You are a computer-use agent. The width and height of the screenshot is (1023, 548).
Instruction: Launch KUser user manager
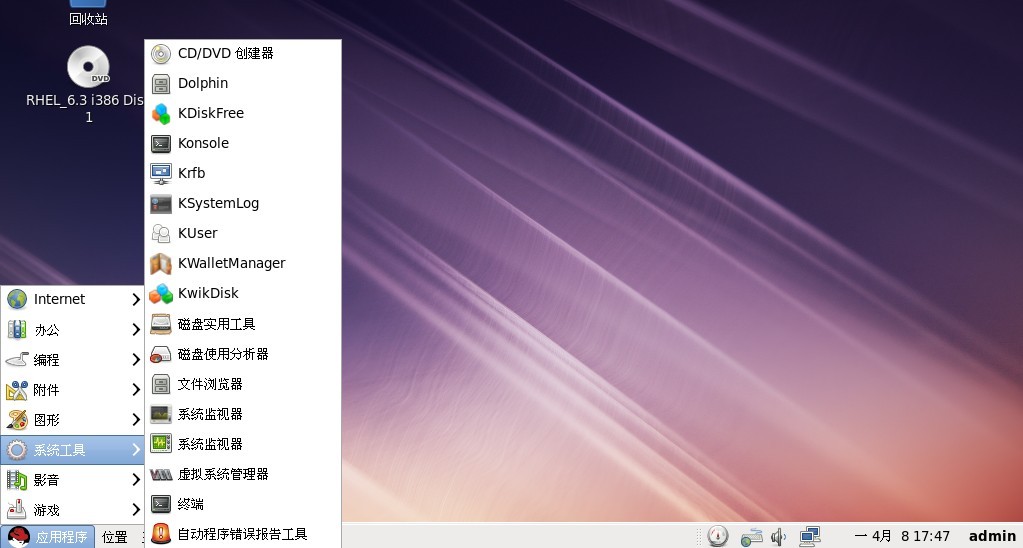point(243,234)
